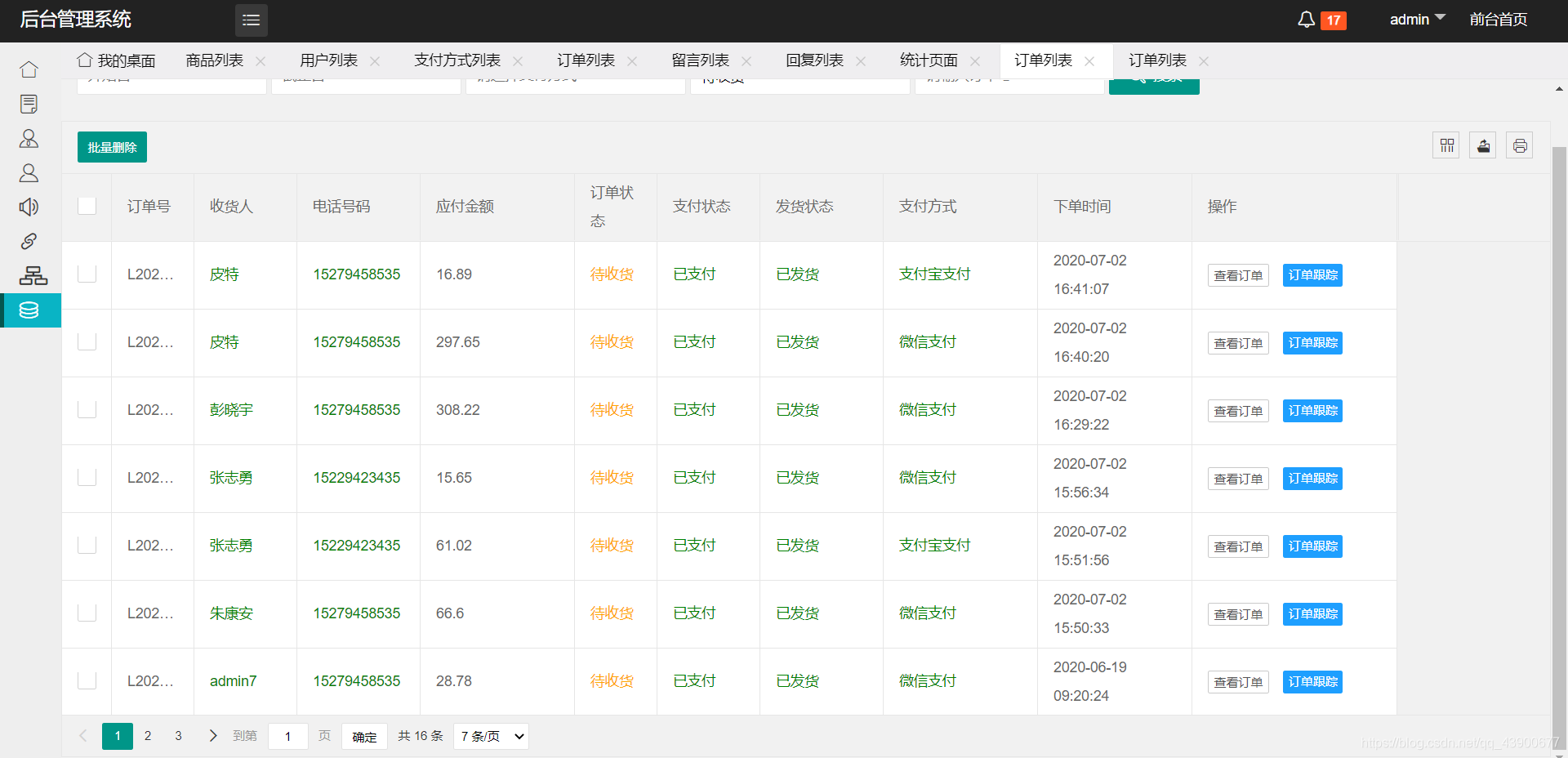
Task: View order for 朱康安 row
Action: coord(1238,614)
